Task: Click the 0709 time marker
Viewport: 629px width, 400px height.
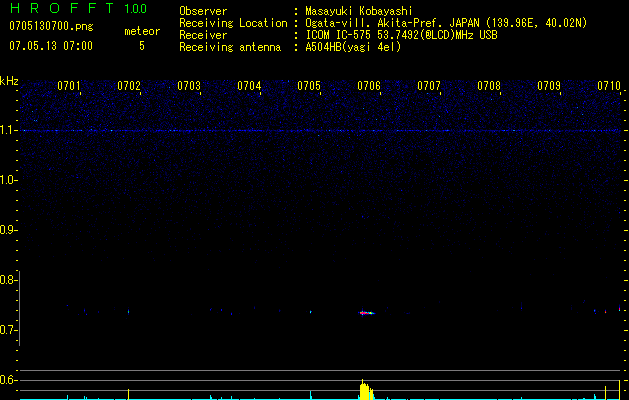Action: pos(549,86)
